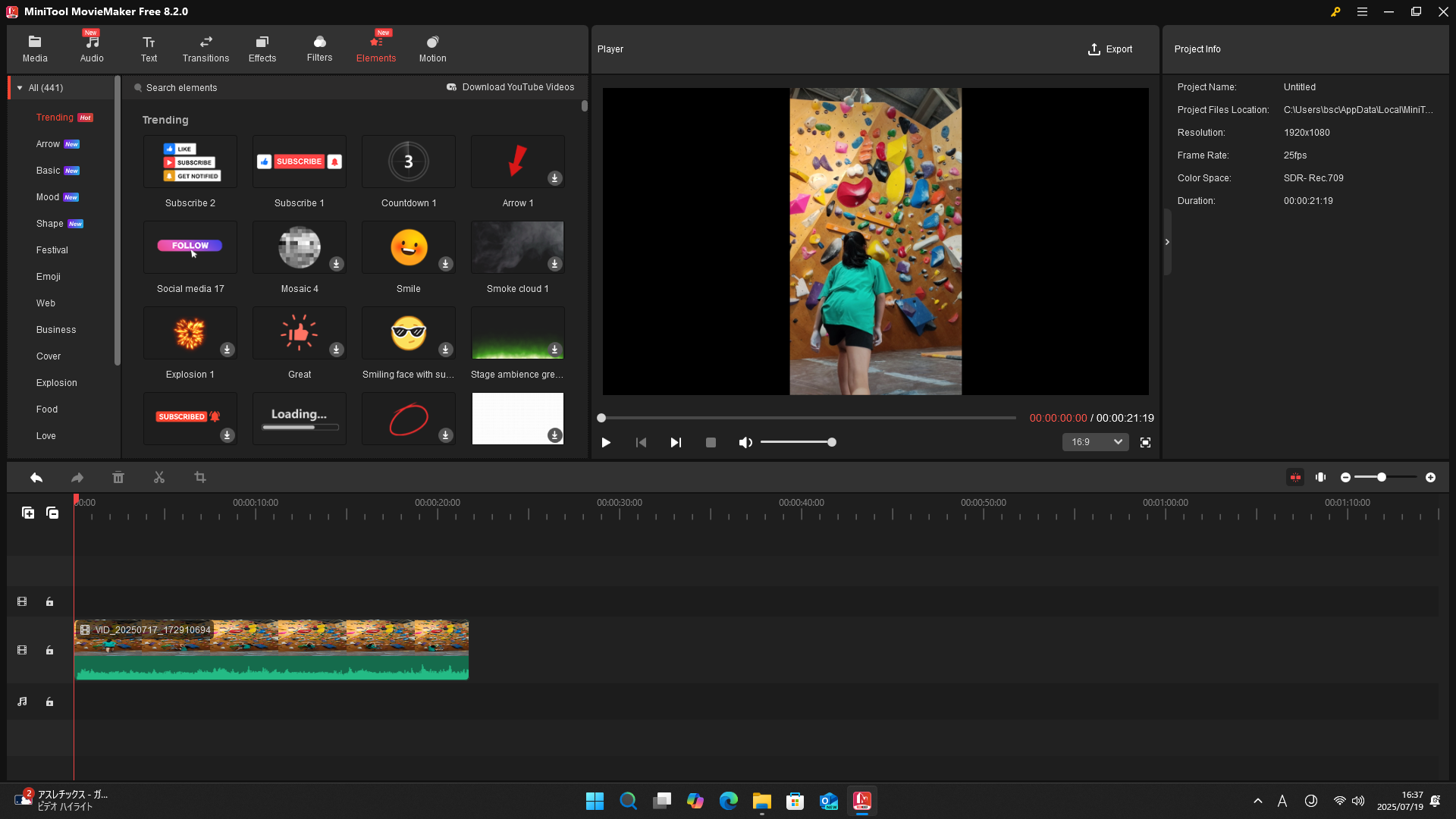This screenshot has width=1456, height=819.
Task: Select the Explosion category
Action: pos(57,383)
